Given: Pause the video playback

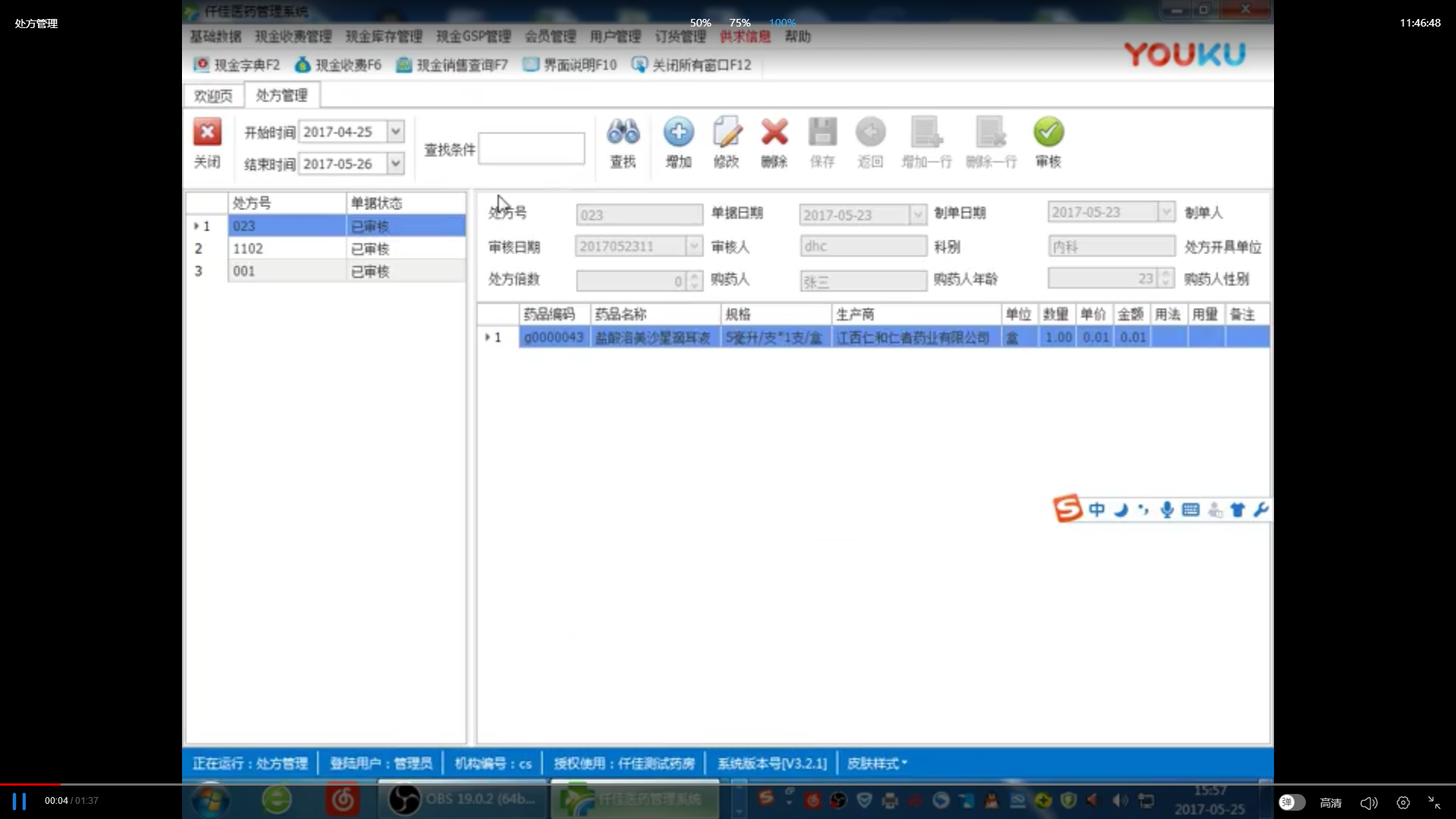Looking at the screenshot, I should pos(19,802).
